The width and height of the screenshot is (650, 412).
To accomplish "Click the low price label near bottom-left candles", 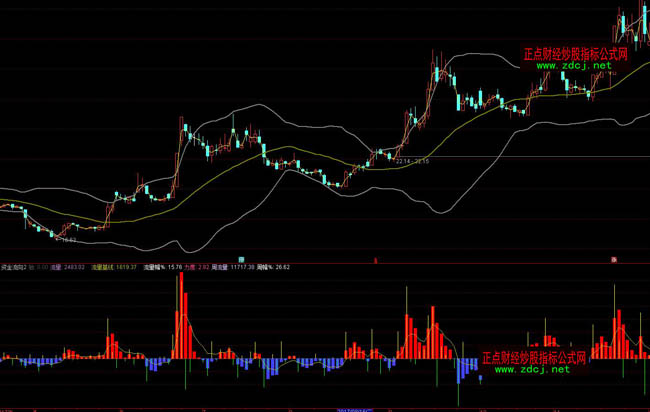I will pyautogui.click(x=66, y=240).
